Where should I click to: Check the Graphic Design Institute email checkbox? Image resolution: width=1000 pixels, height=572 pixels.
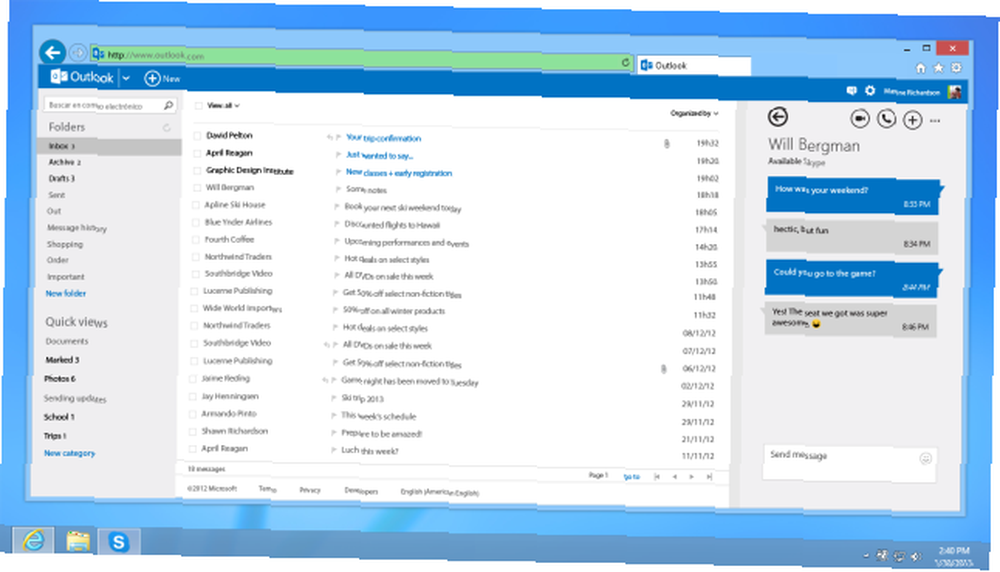coord(197,170)
